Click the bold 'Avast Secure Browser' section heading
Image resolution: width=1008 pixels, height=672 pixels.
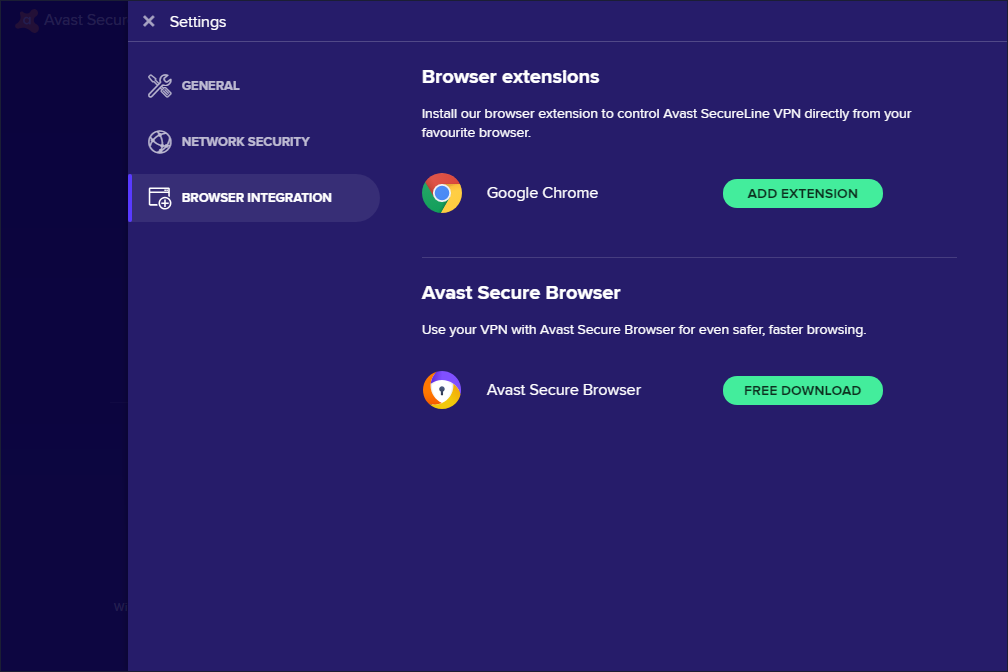coord(521,293)
